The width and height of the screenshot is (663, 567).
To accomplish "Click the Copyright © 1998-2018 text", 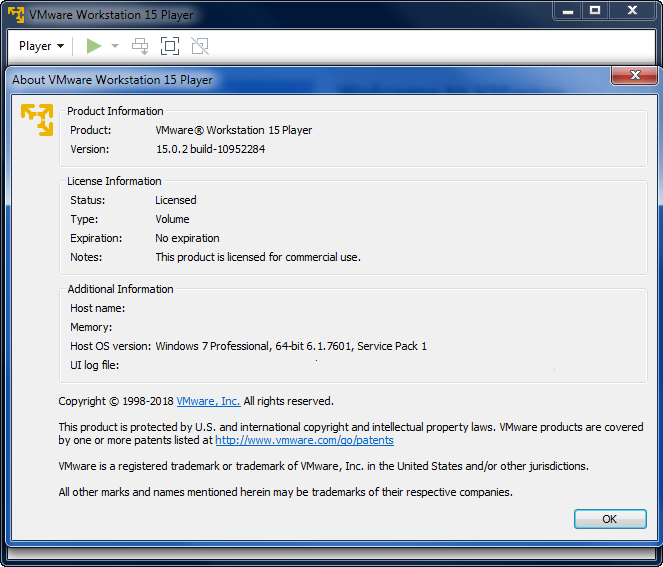I will pos(116,401).
